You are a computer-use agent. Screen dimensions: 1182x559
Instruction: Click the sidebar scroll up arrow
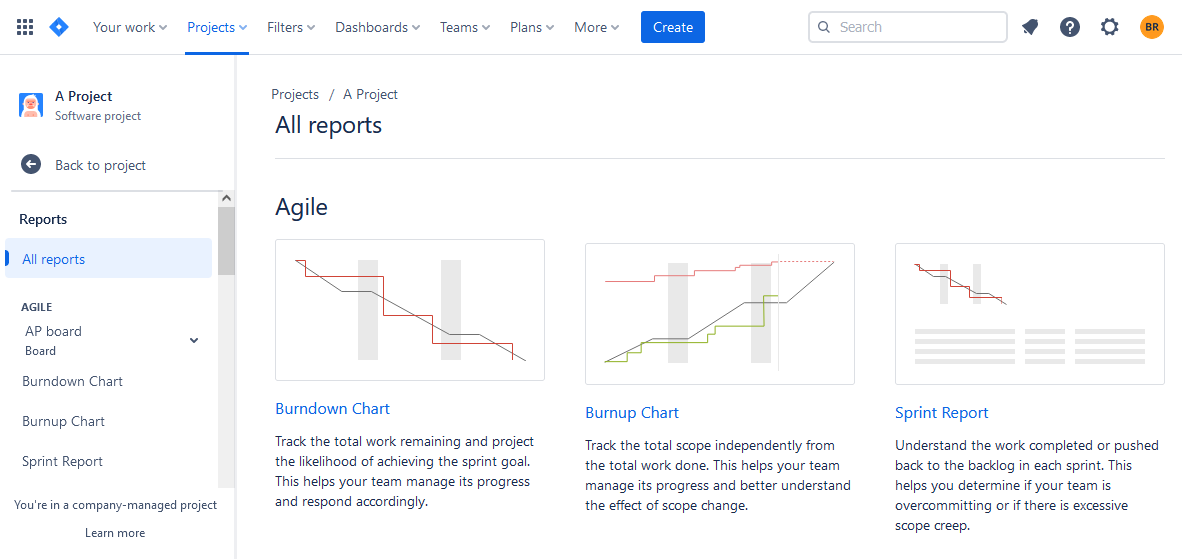(x=226, y=198)
